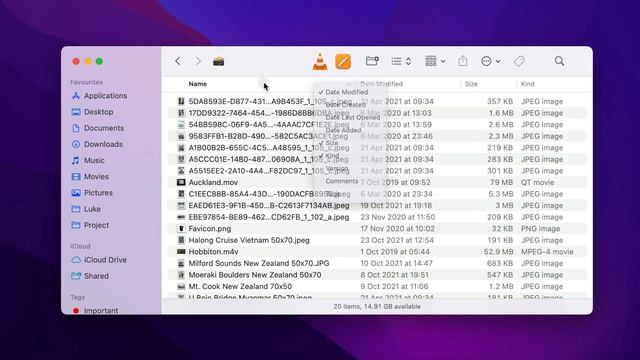Open with the VLC cone icon
This screenshot has width=640, height=360.
(x=320, y=62)
